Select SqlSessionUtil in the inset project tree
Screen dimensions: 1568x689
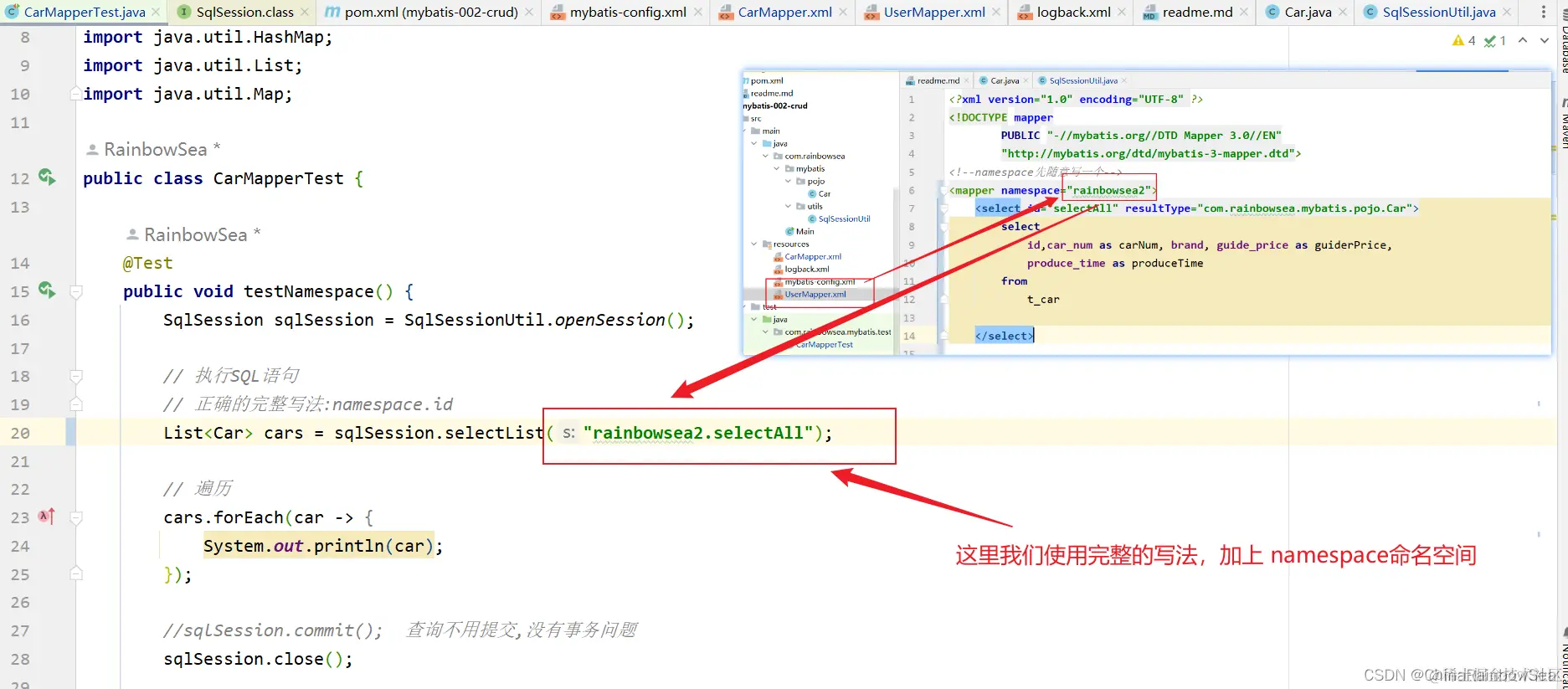click(844, 219)
